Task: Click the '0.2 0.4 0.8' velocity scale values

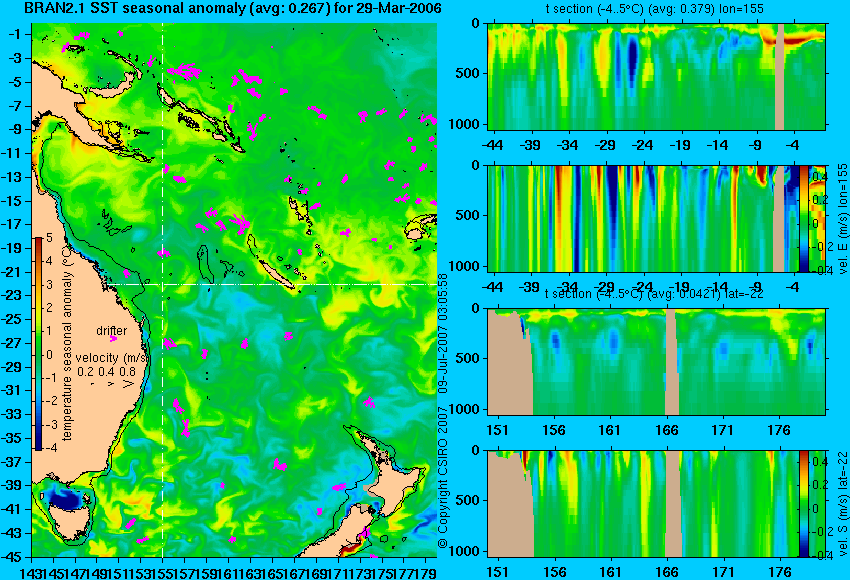Action: 106,372
